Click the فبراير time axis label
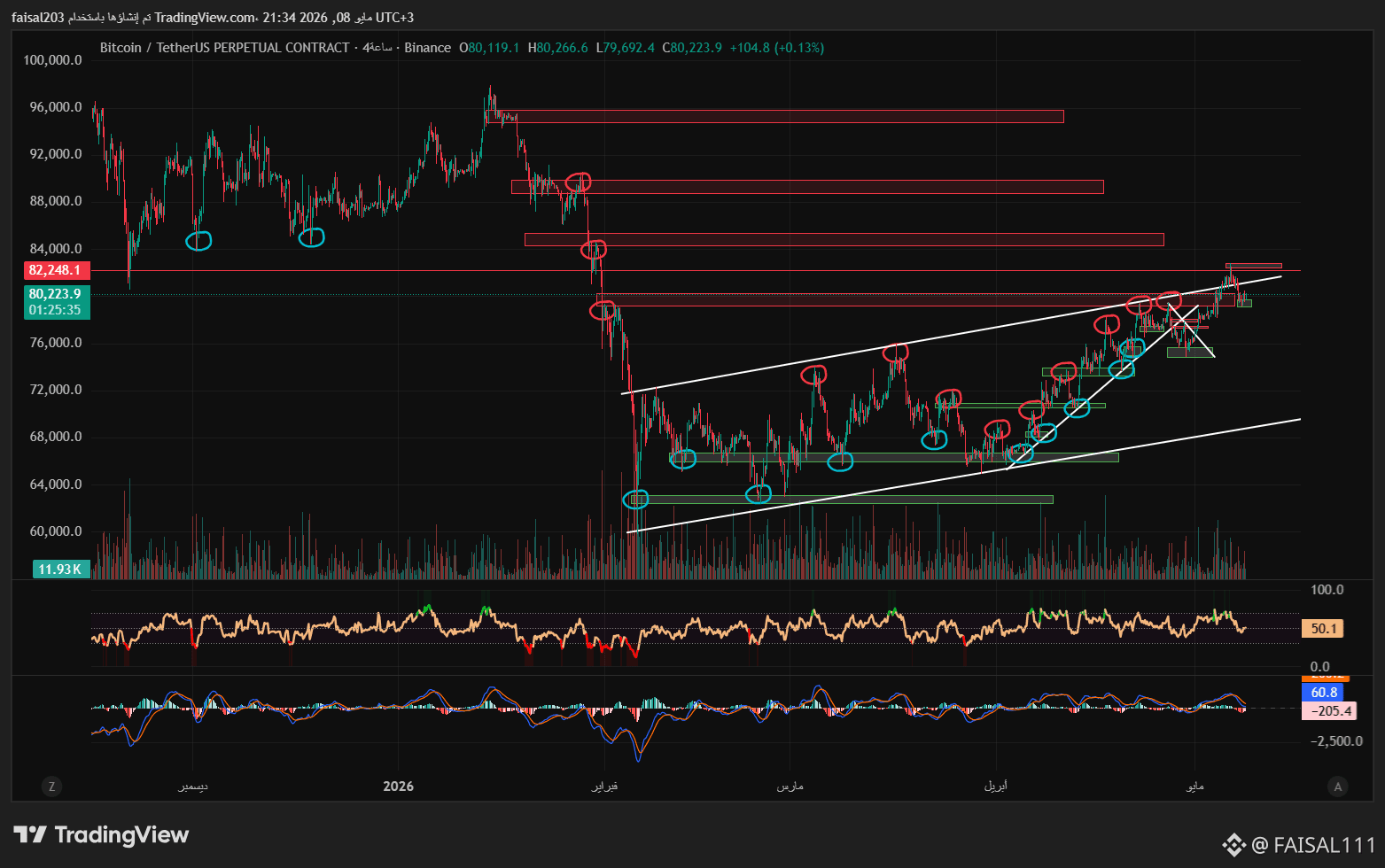The width and height of the screenshot is (1385, 868). click(x=604, y=787)
